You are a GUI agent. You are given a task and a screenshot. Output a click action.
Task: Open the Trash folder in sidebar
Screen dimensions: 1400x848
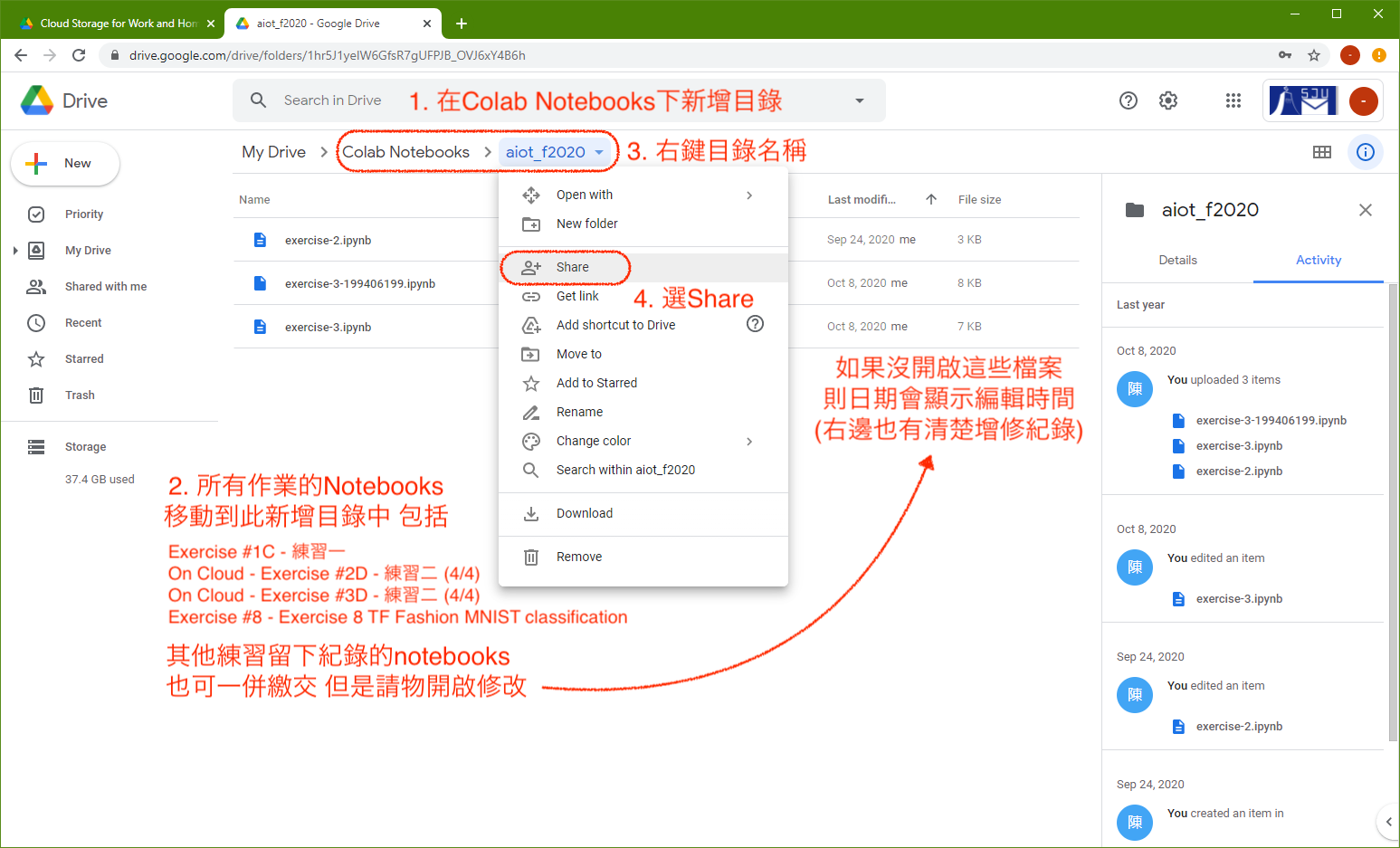pos(80,395)
